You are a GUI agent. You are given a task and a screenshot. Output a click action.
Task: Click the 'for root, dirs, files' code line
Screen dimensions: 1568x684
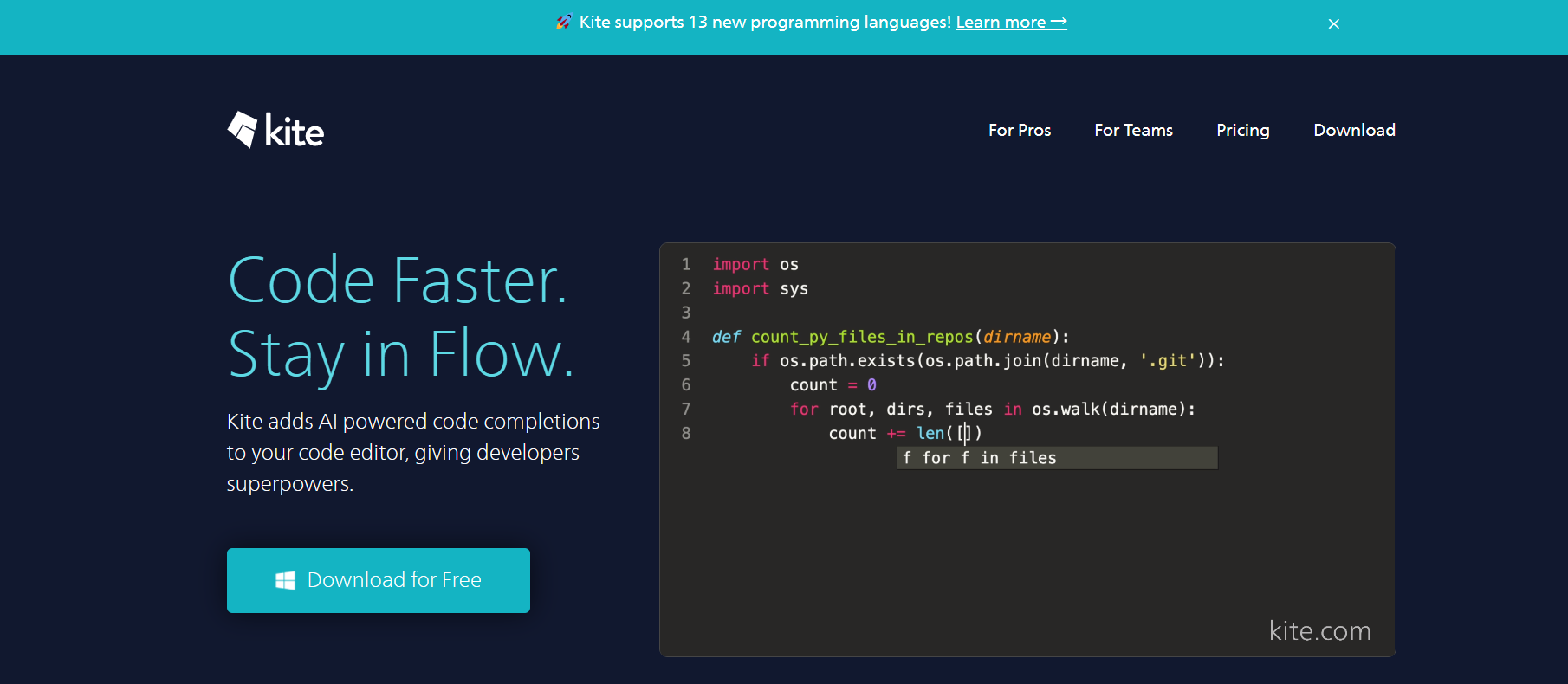(993, 409)
